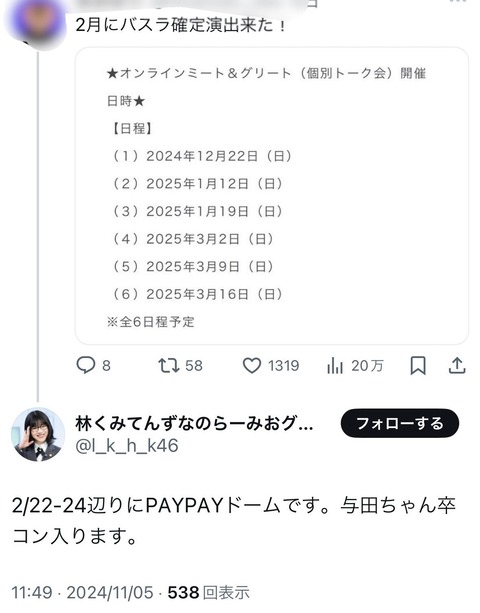Open the @l_k_h_k46 handle link
This screenshot has width=480, height=613.
point(127,446)
